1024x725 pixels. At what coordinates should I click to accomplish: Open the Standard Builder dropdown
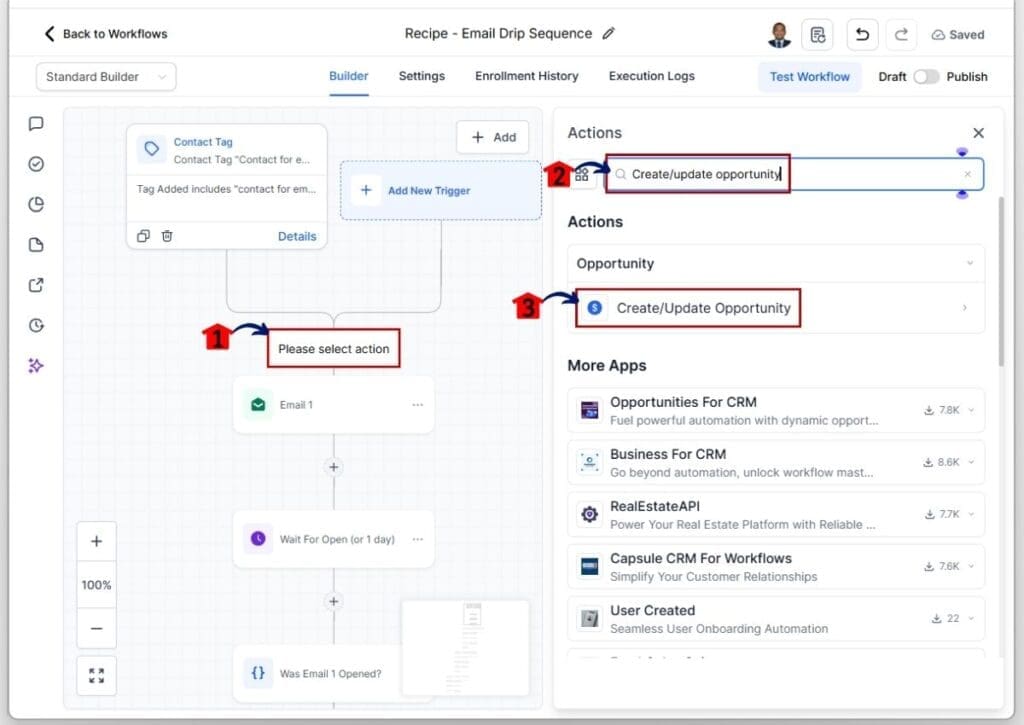click(x=106, y=77)
